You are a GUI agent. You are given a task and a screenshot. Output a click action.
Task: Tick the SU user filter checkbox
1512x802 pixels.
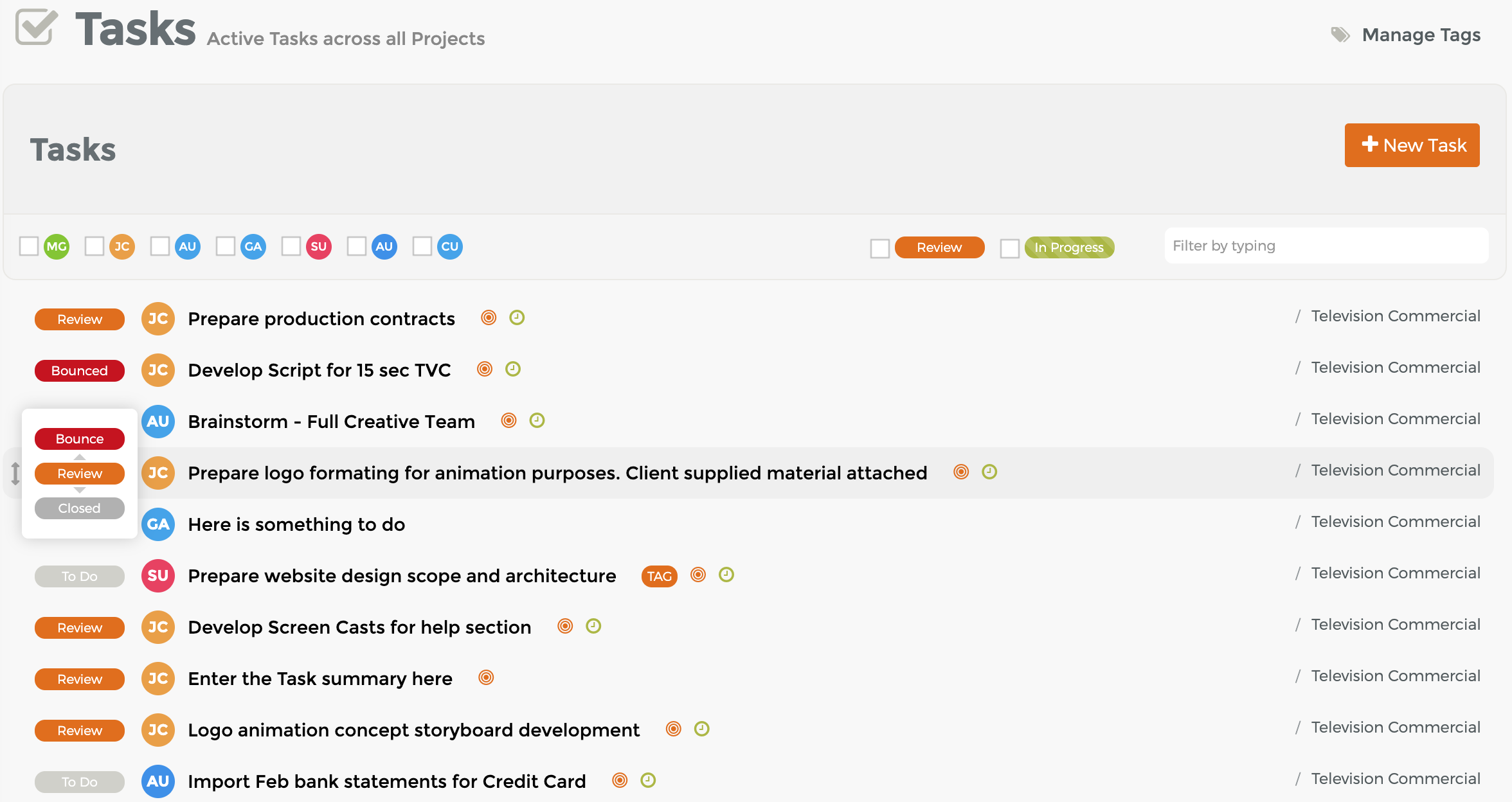coord(291,246)
